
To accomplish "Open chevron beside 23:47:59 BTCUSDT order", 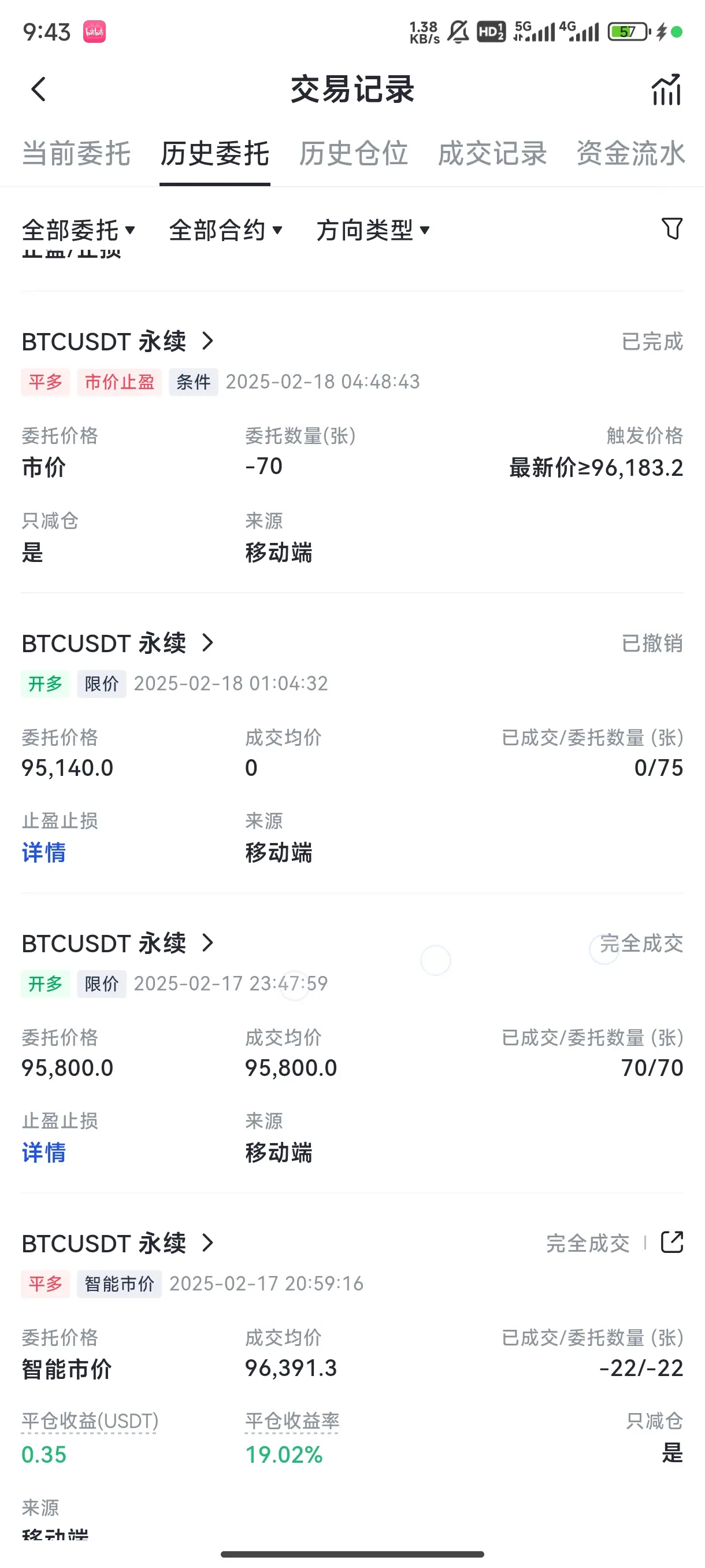I will tap(207, 943).
